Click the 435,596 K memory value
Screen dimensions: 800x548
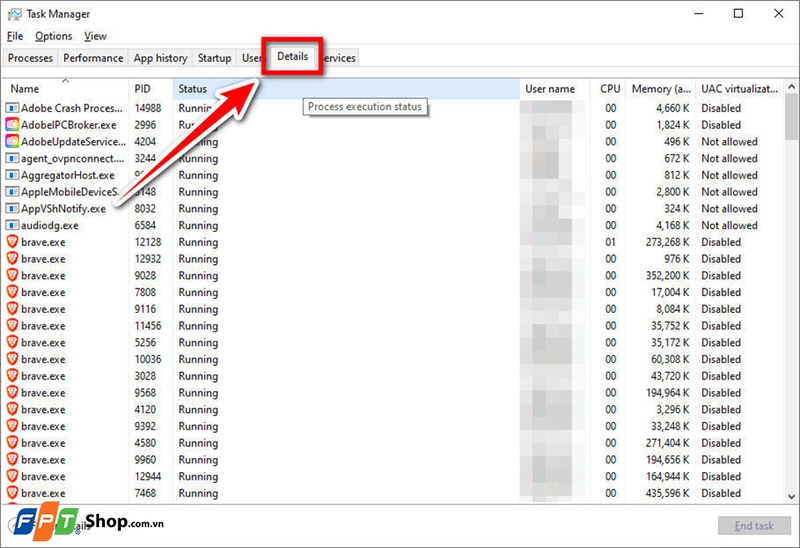(667, 493)
